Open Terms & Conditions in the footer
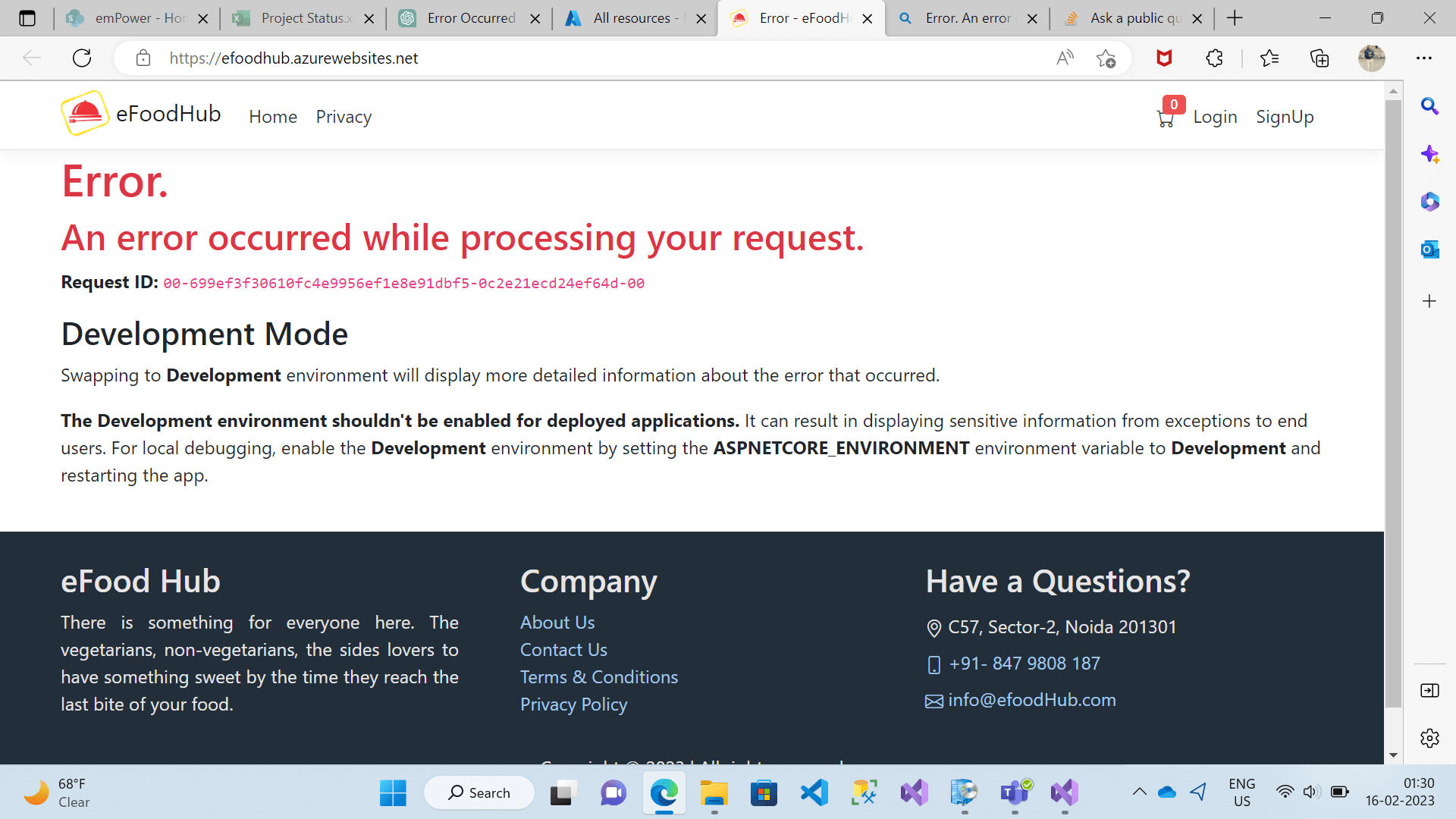1456x819 pixels. point(598,676)
